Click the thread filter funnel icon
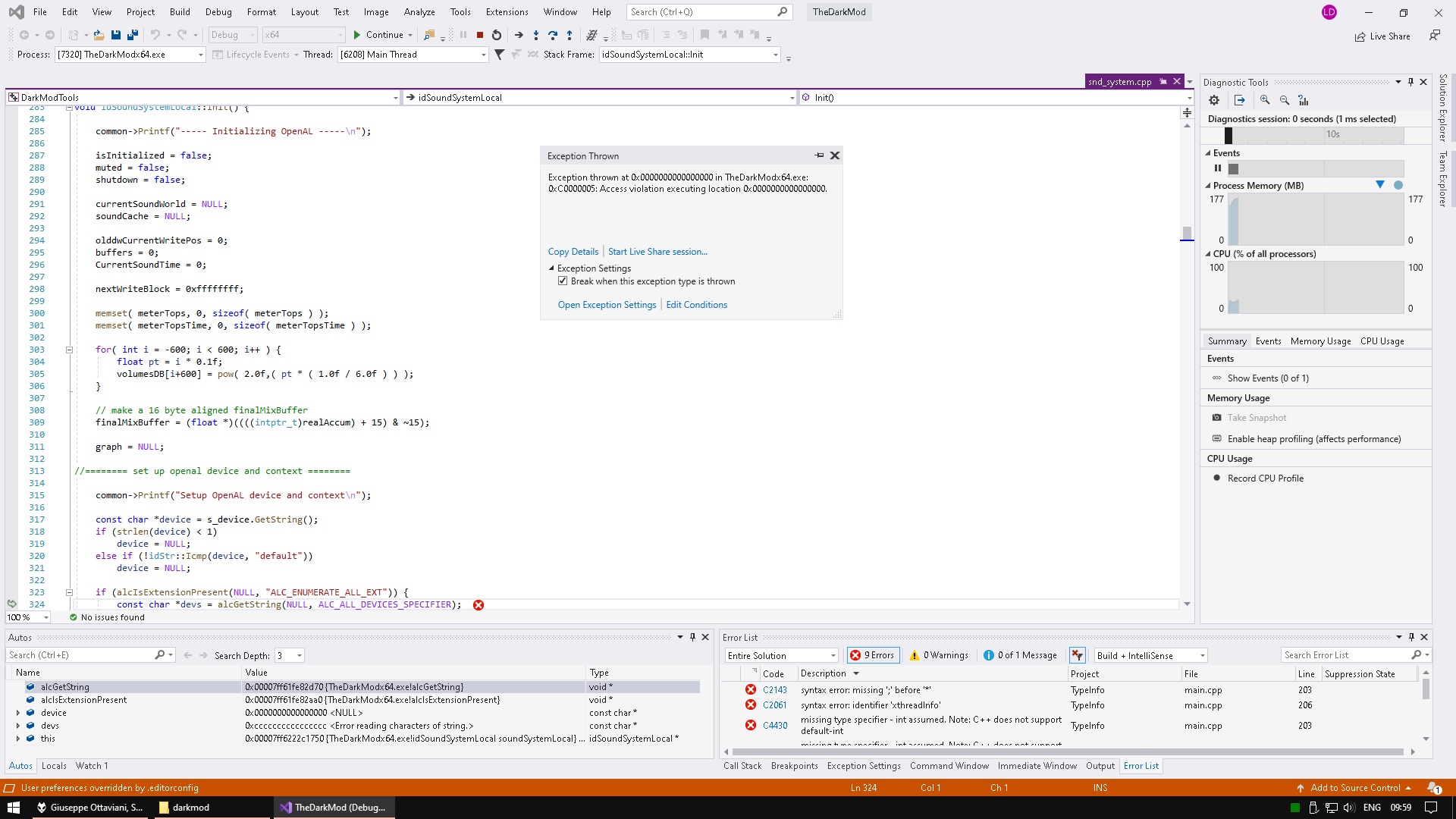Image resolution: width=1456 pixels, height=819 pixels. tap(499, 55)
